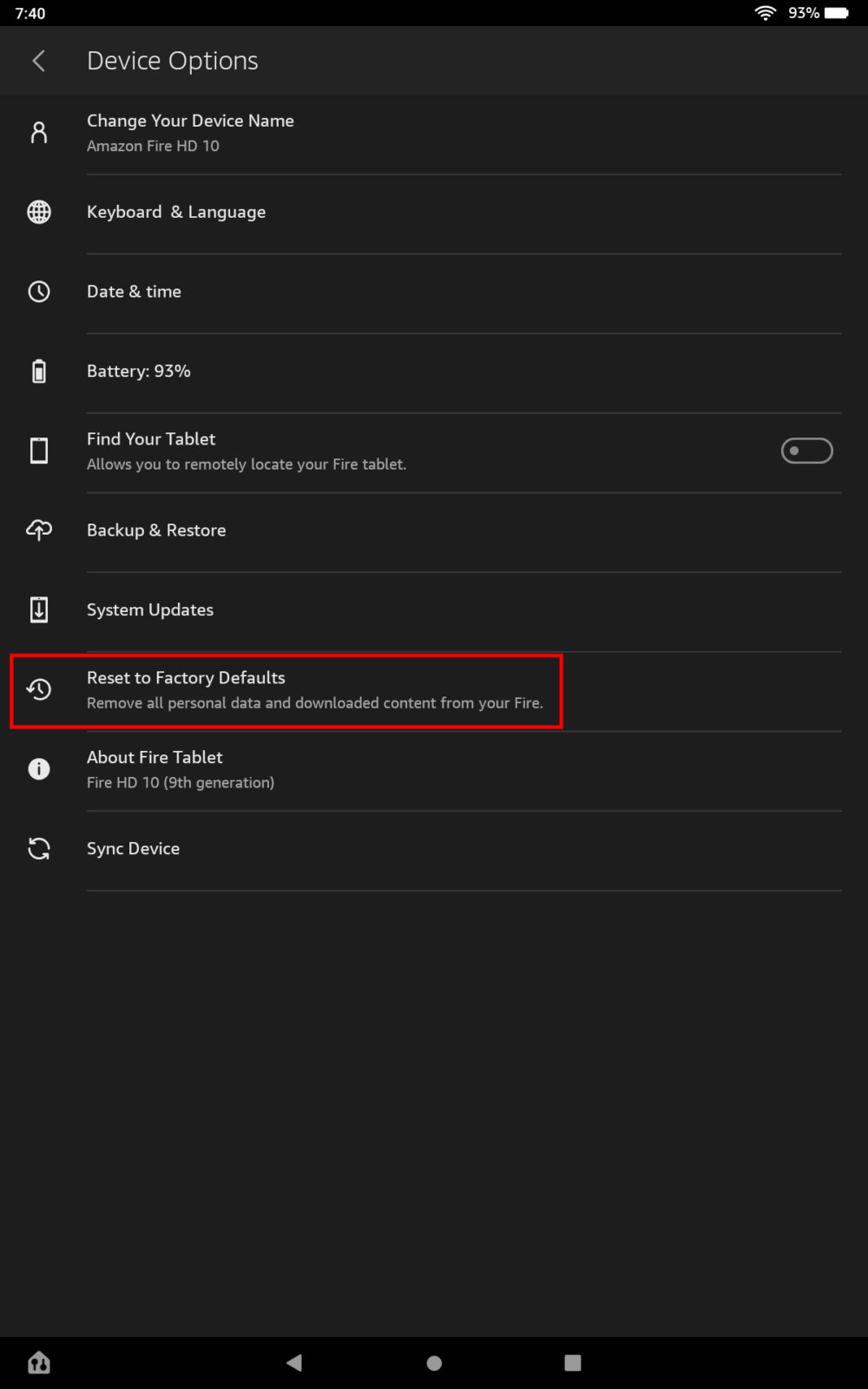The width and height of the screenshot is (868, 1389).
Task: Click the Keyboard & Language globe icon
Action: pos(38,212)
